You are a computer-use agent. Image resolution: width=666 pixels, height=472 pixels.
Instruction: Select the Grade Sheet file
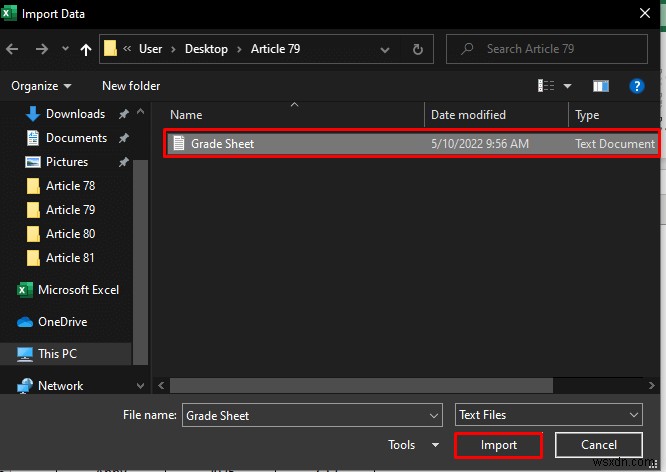pyautogui.click(x=412, y=144)
